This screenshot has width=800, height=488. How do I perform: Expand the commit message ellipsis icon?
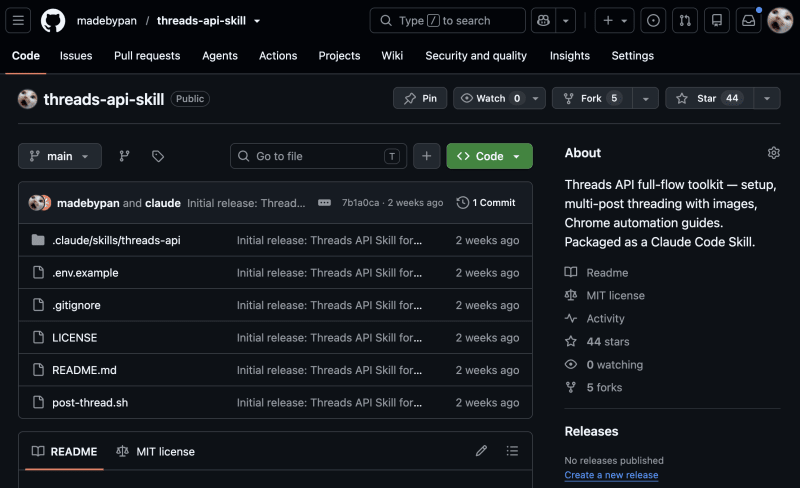[x=324, y=203]
